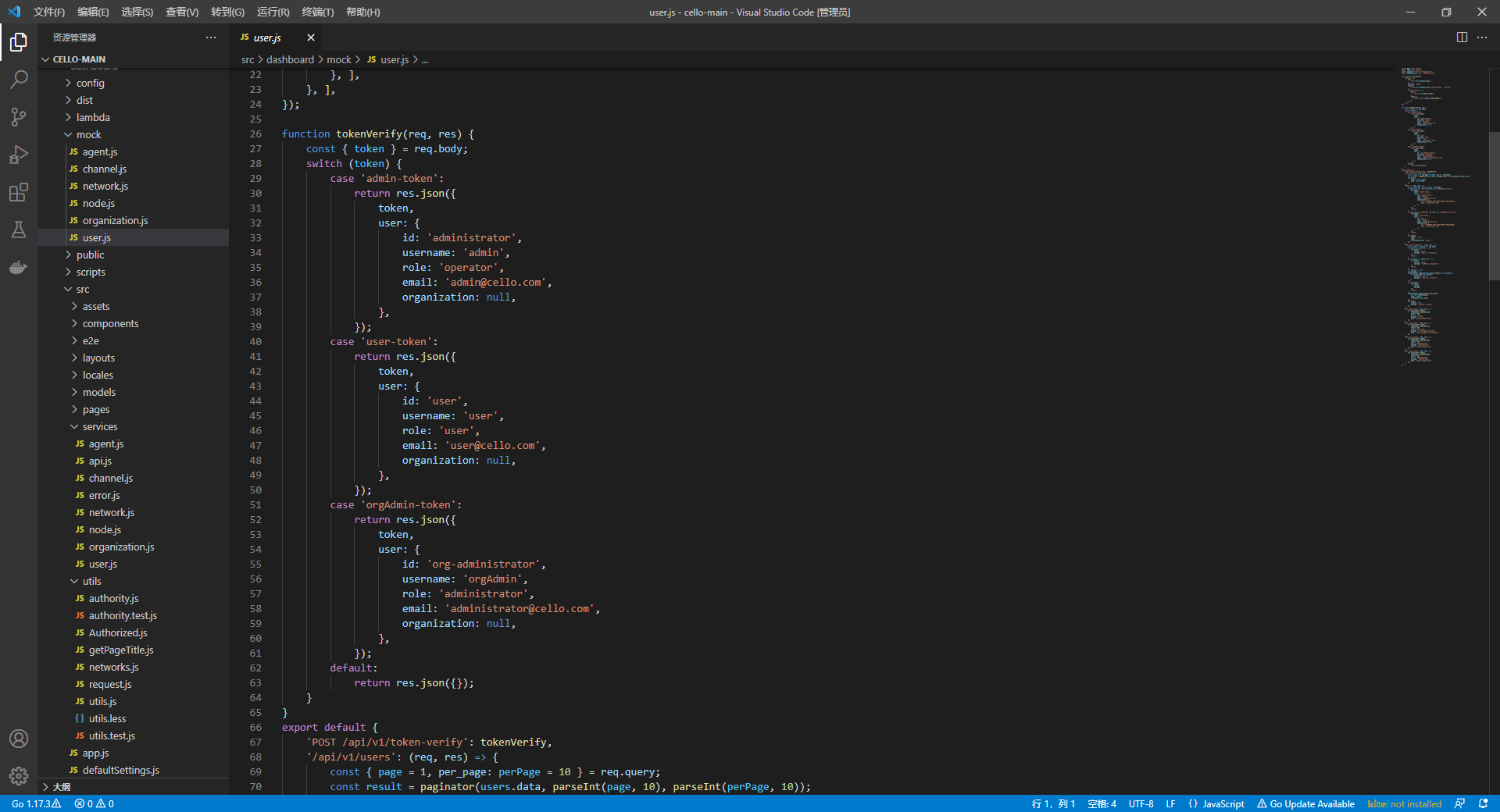Collapse the services folder
The height and width of the screenshot is (812, 1500).
coord(133,426)
